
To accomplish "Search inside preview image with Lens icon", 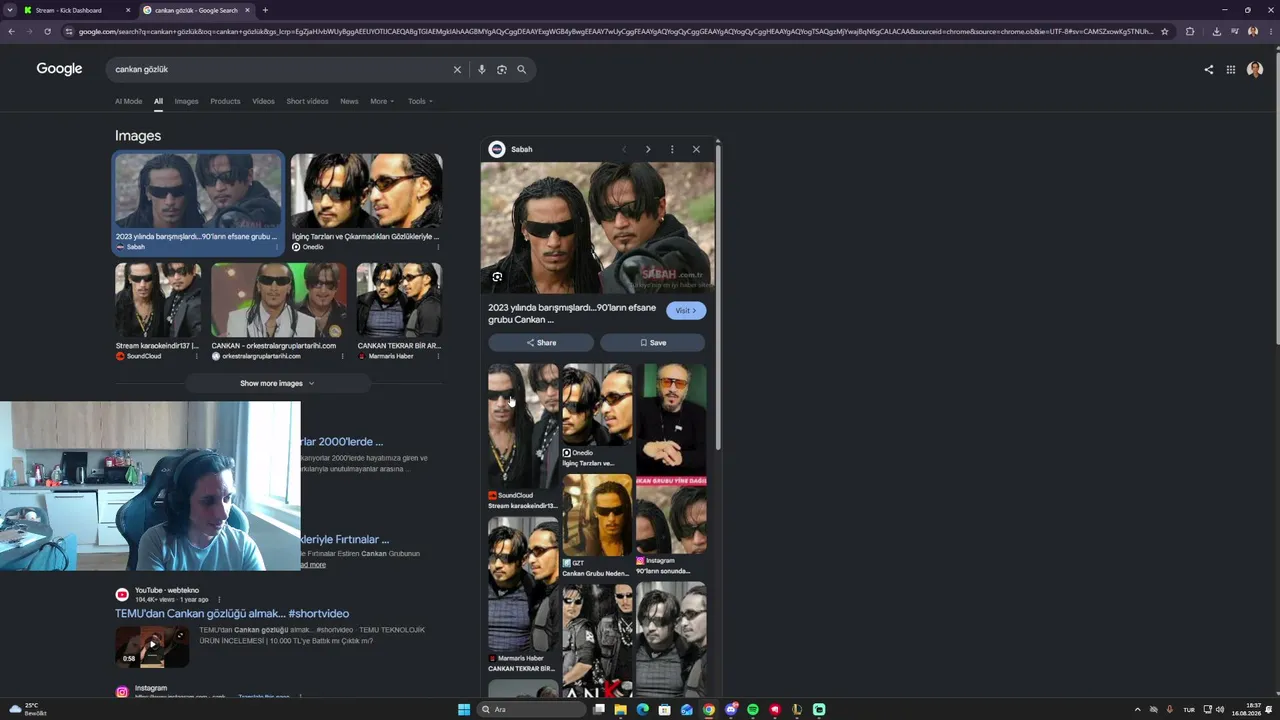I will tap(497, 277).
